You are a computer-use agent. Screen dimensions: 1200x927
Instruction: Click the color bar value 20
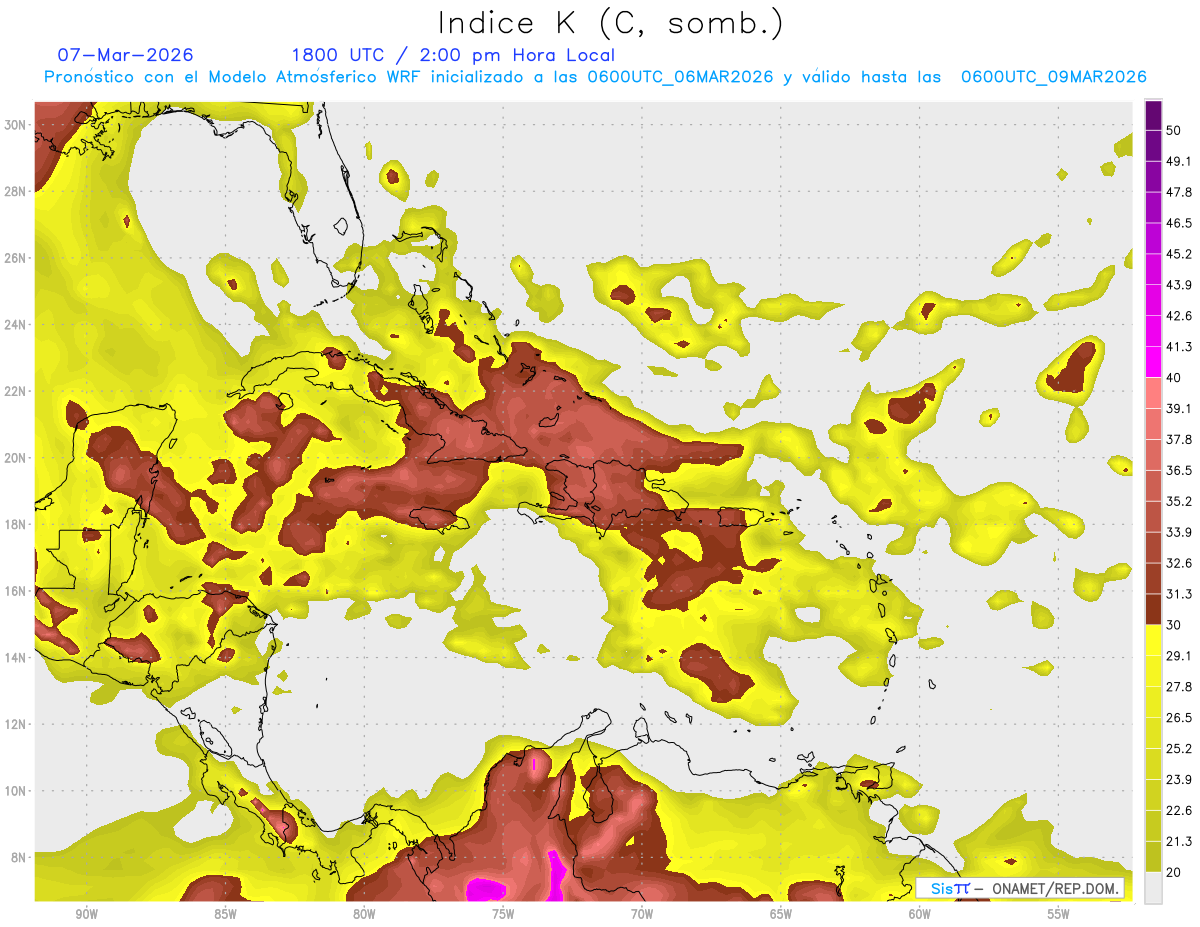click(x=1174, y=872)
